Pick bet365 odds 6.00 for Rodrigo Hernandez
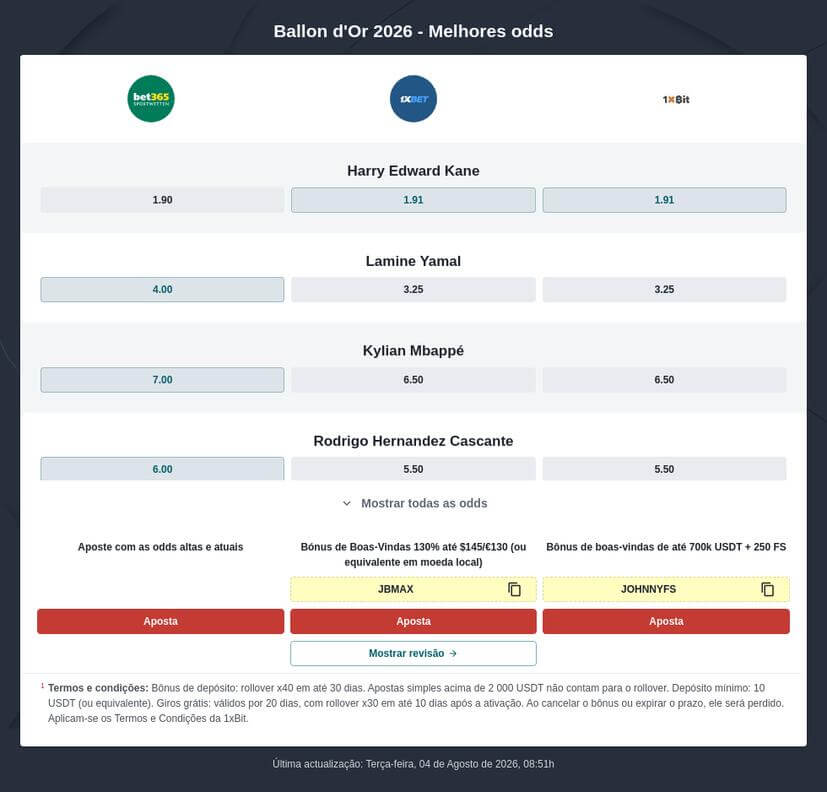The image size is (827, 792). (162, 469)
